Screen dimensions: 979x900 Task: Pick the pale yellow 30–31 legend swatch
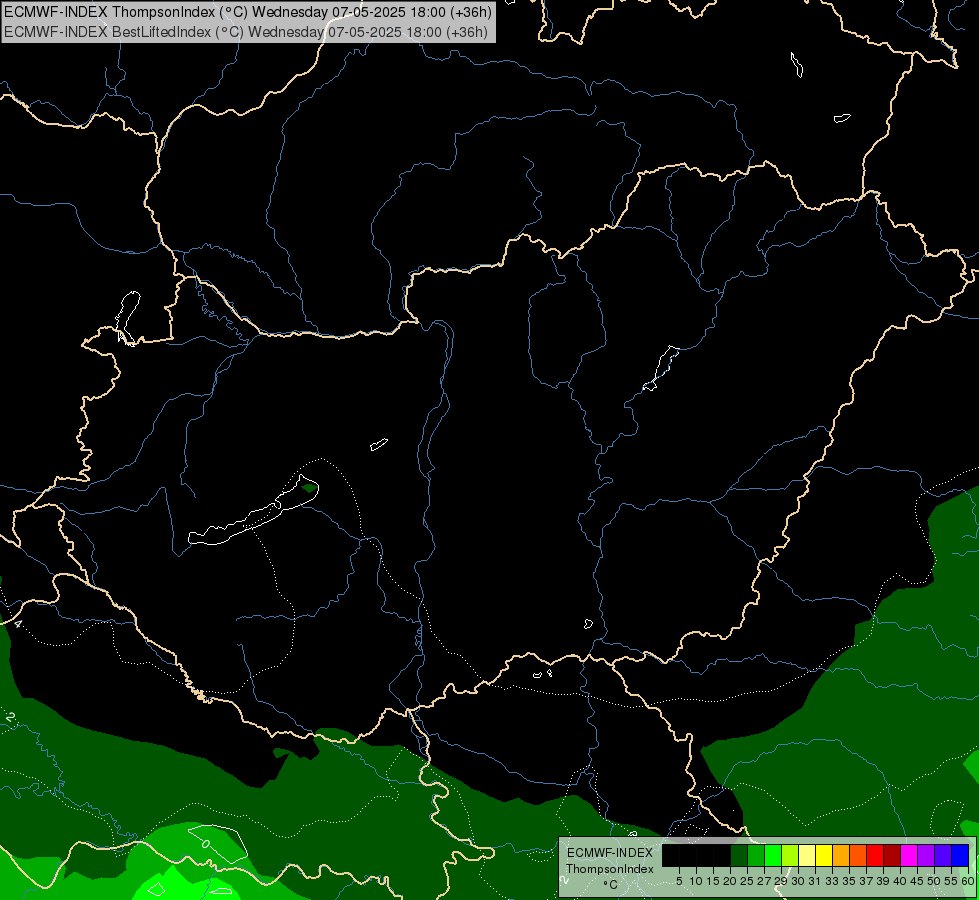(807, 855)
